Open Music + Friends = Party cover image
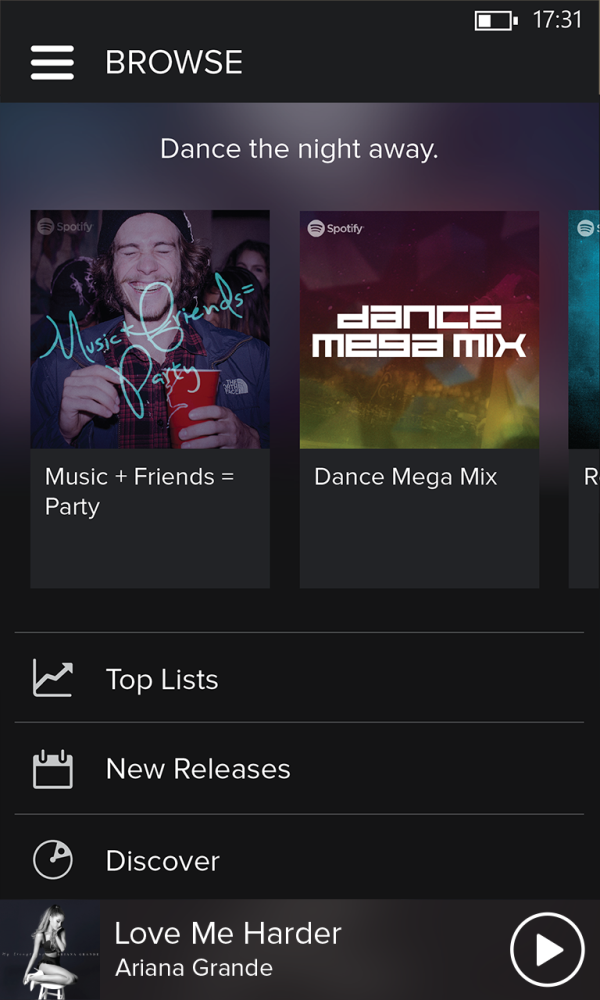This screenshot has height=1000, width=600. 150,329
